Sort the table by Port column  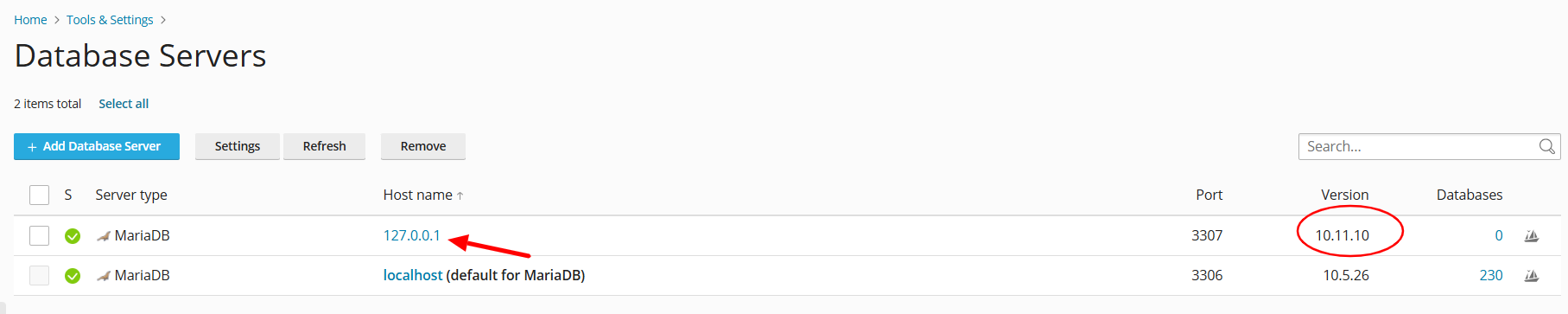tap(1209, 195)
